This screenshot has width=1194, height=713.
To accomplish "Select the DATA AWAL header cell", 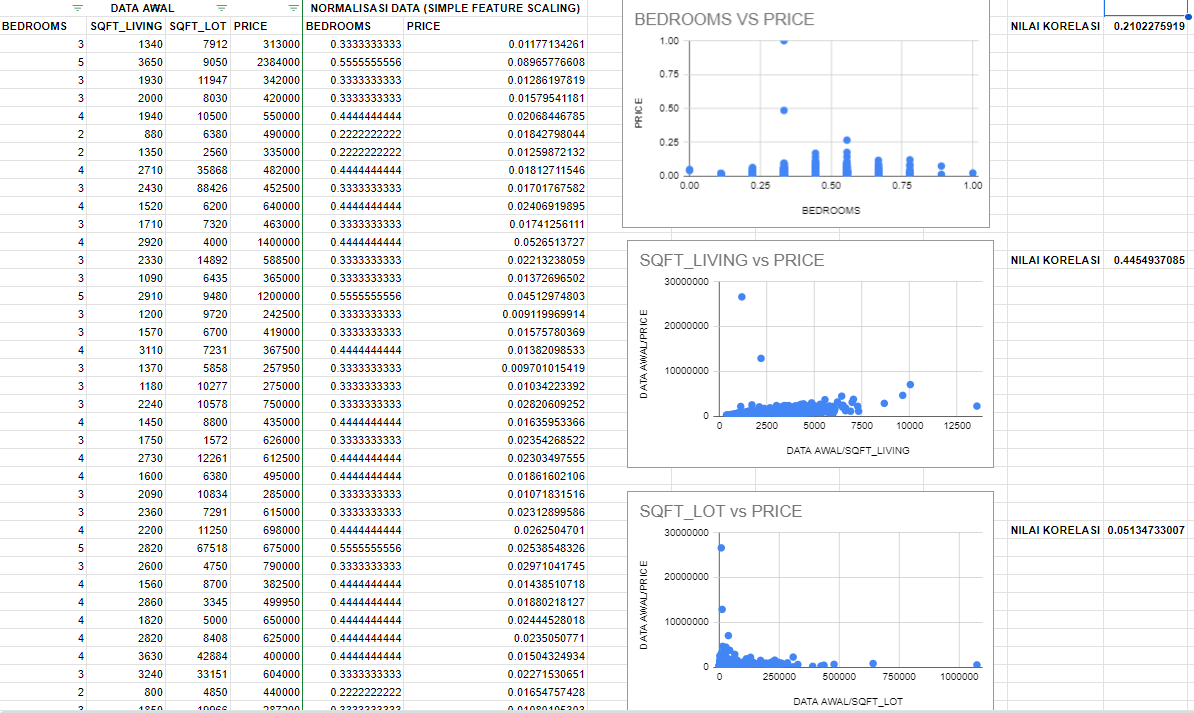I will tap(142, 8).
